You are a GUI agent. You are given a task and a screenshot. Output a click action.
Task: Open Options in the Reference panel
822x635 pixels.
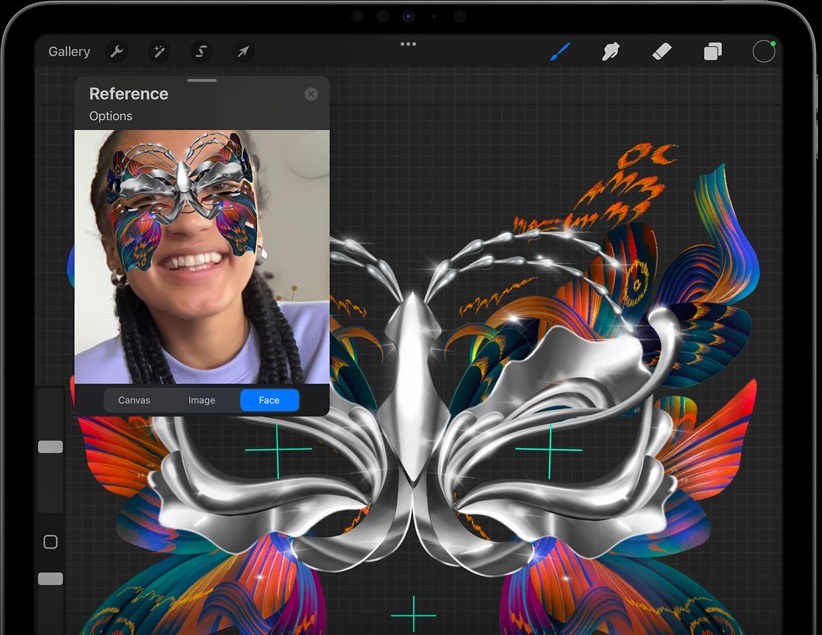pyautogui.click(x=111, y=116)
